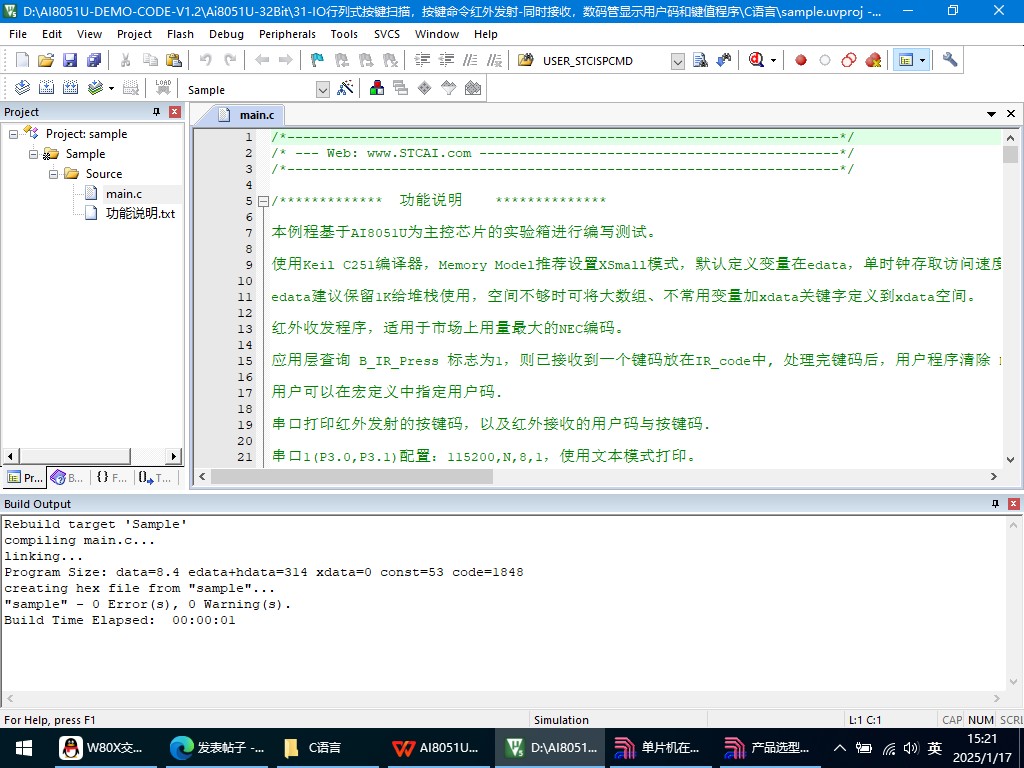This screenshot has height=768, width=1024.
Task: Click the Build target toolbar icon
Action: click(x=46, y=88)
